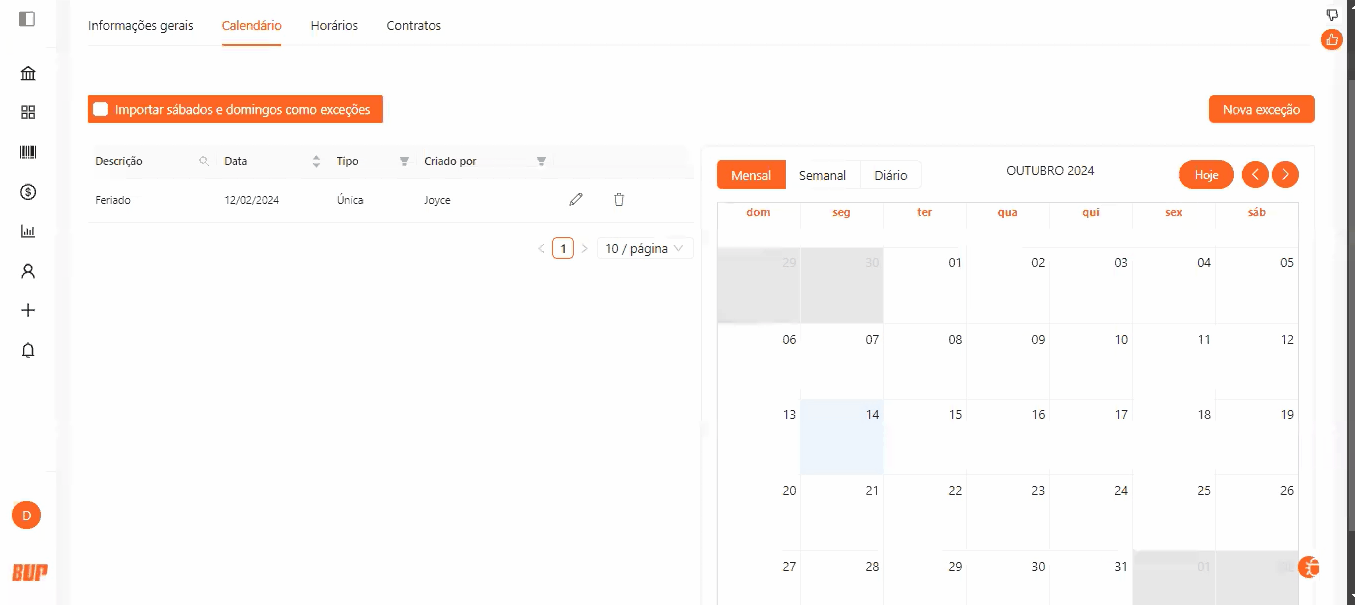This screenshot has width=1355, height=605.
Task: Switch to Informações gerais tab
Action: pos(141,26)
